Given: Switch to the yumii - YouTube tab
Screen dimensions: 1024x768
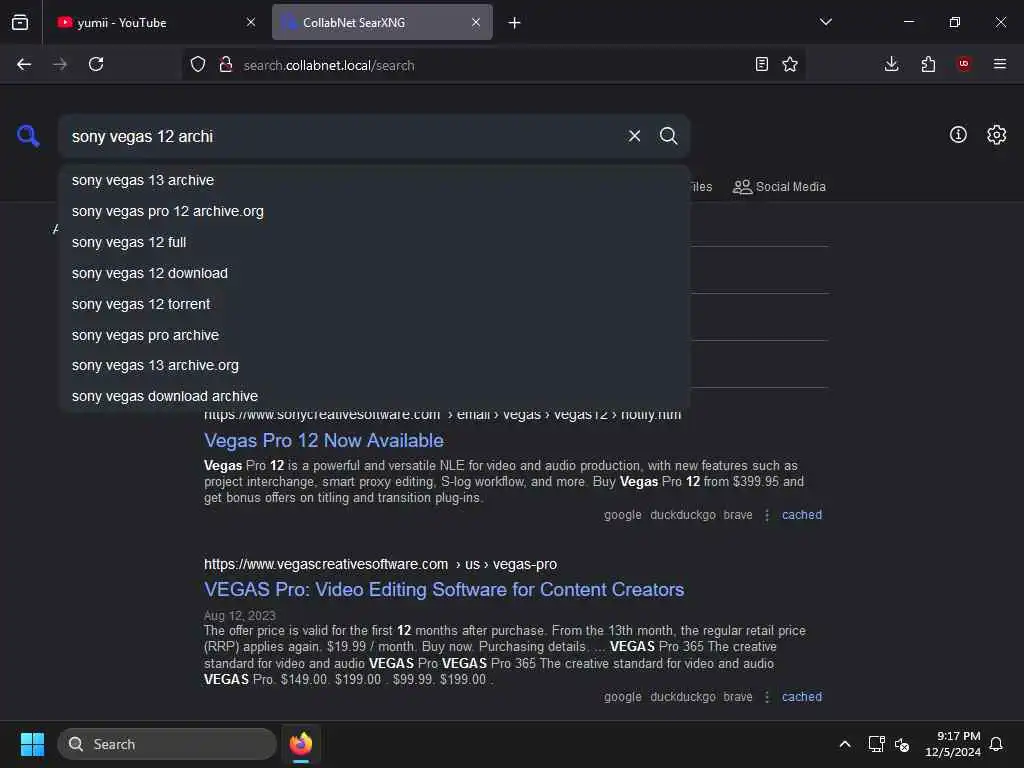Looking at the screenshot, I should pos(155,22).
